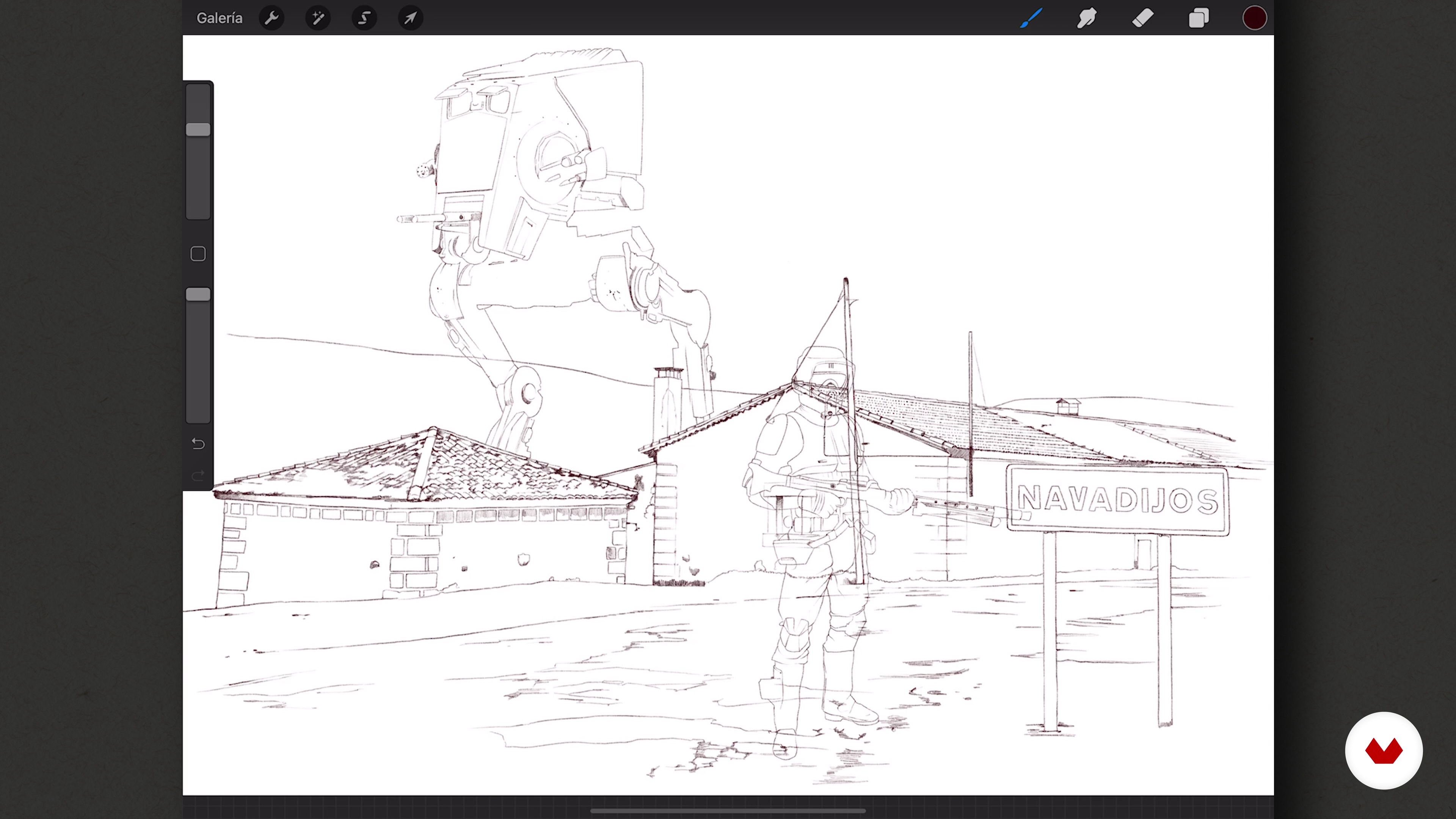Screen dimensions: 1456x819
Task: Select the Smudge tool
Action: (1086, 18)
